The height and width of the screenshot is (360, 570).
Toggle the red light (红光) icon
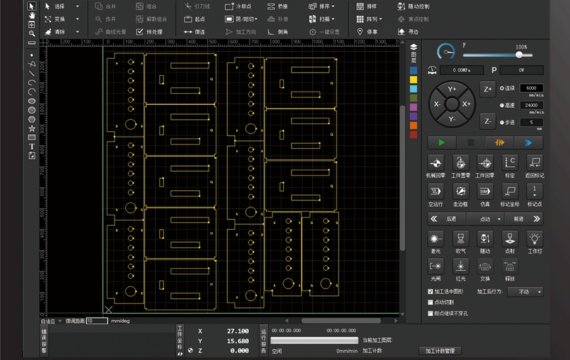(460, 266)
